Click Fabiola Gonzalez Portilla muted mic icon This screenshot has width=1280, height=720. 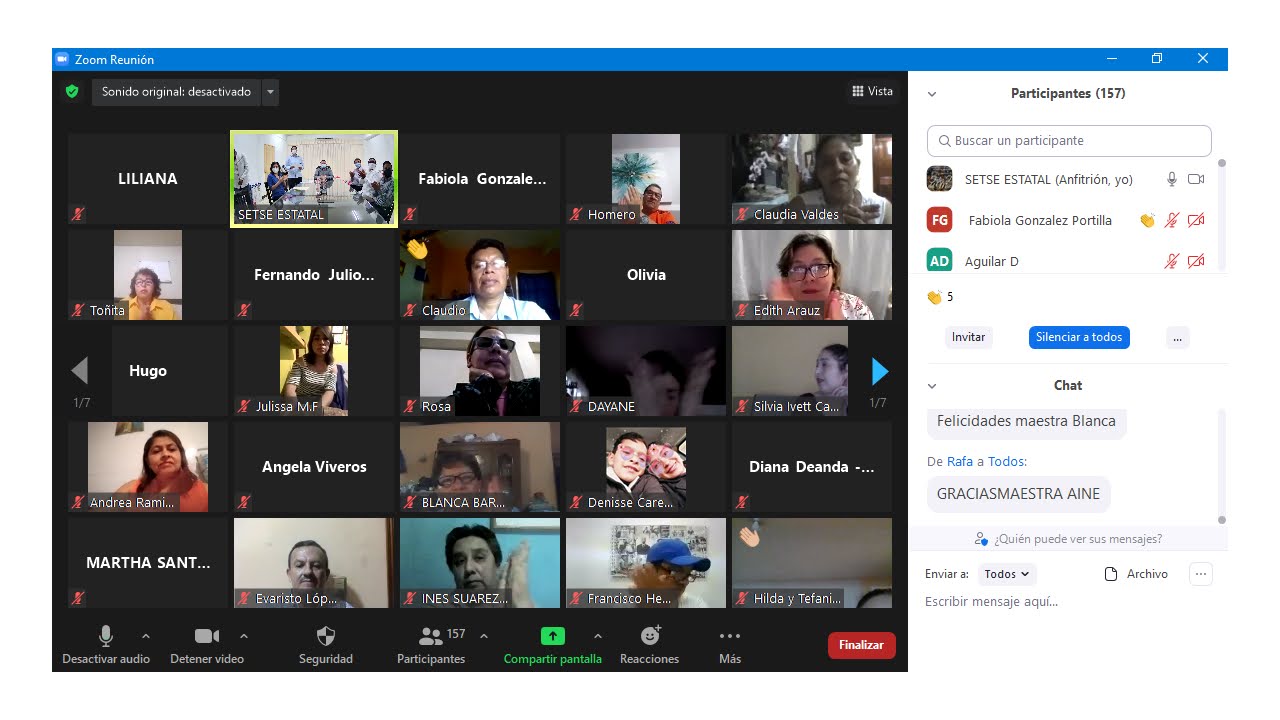1172,220
